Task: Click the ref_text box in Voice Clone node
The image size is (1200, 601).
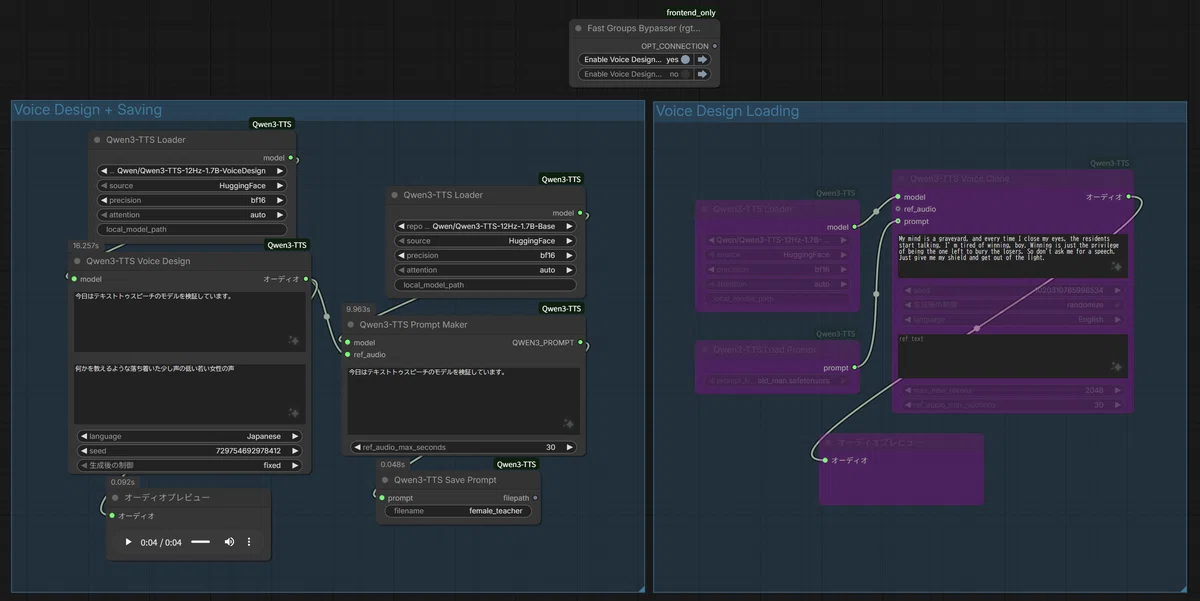Action: [1013, 356]
